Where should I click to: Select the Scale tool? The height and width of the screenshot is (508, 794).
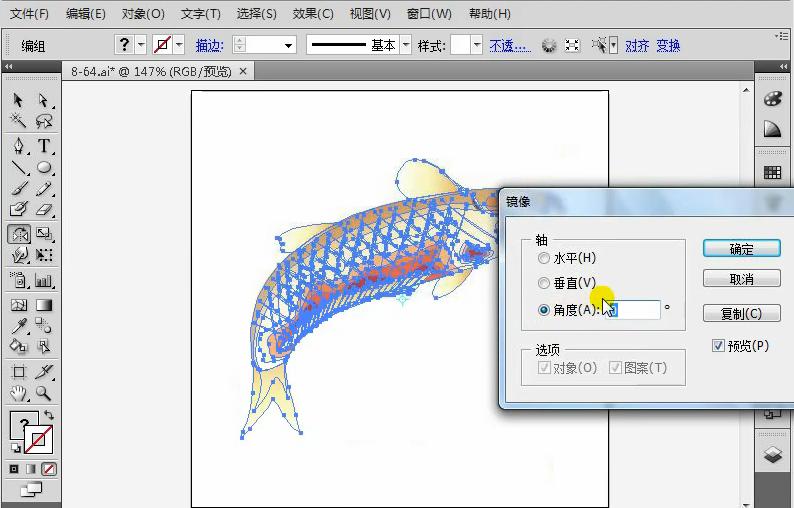pos(44,234)
